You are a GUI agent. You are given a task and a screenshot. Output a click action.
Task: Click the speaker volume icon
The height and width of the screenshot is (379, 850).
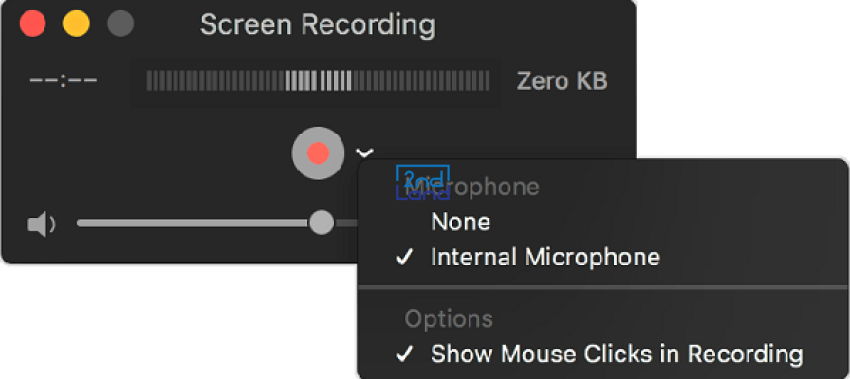tap(41, 224)
